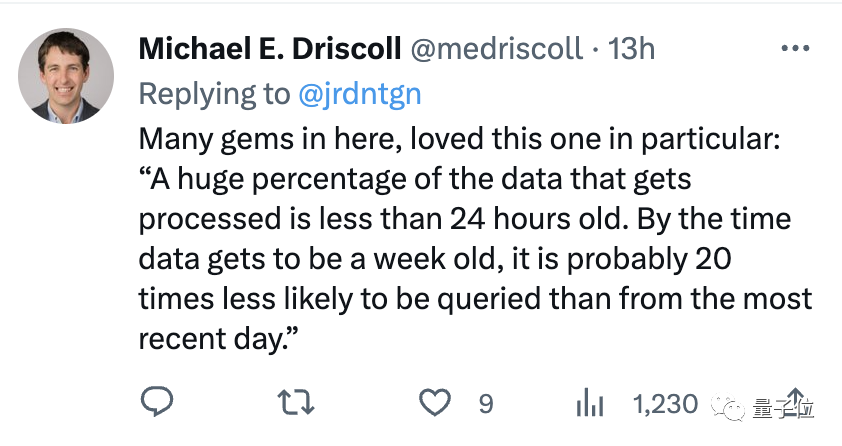Image resolution: width=842 pixels, height=446 pixels.
Task: Retweet this post using the arrows icon
Action: coord(296,403)
